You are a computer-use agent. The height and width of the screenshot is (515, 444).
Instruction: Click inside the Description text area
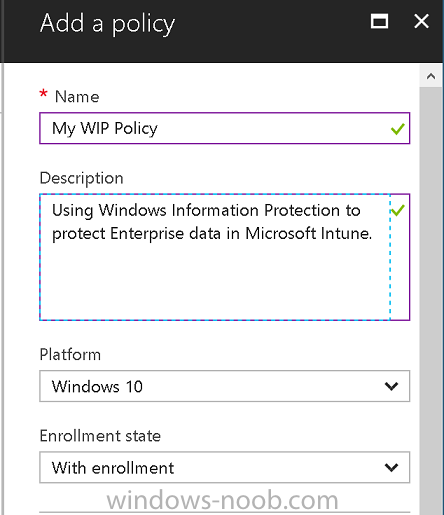coord(215,257)
